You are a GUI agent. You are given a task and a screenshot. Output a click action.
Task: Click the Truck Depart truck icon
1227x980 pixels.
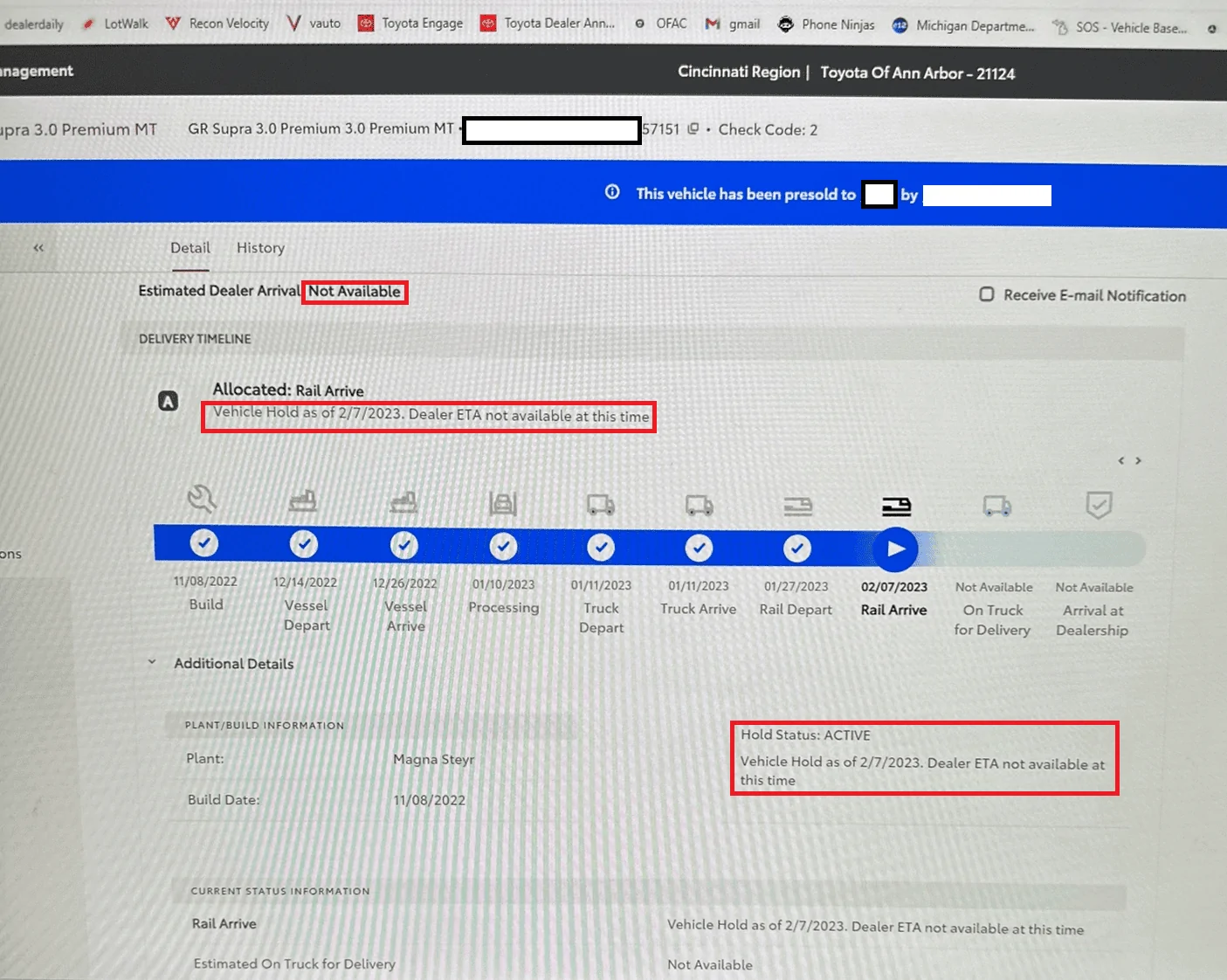601,504
